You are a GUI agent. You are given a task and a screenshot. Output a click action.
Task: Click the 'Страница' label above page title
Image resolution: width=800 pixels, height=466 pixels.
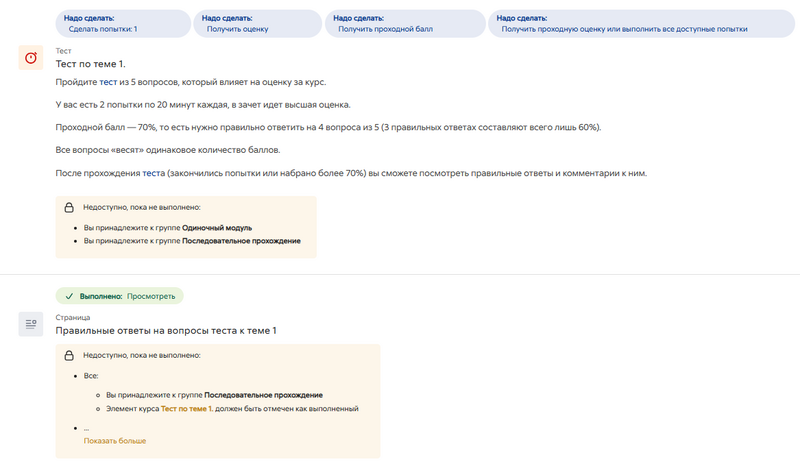point(72,317)
